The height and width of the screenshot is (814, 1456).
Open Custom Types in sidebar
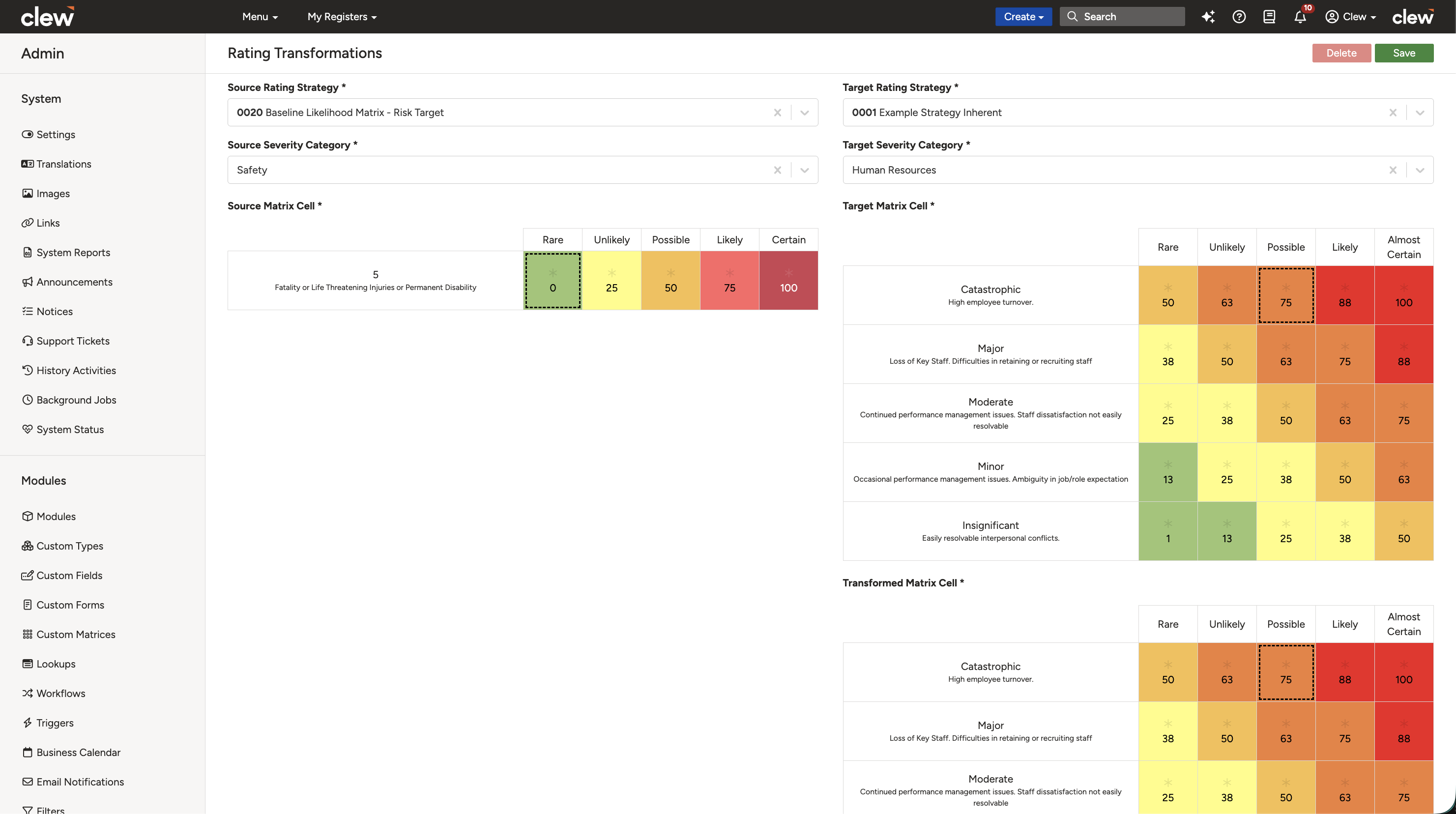pyautogui.click(x=62, y=546)
